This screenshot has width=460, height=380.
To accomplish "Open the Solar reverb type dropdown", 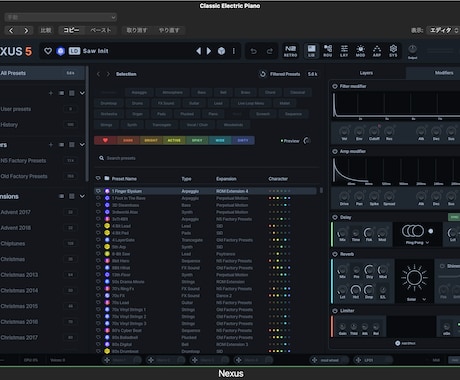I will (x=416, y=299).
